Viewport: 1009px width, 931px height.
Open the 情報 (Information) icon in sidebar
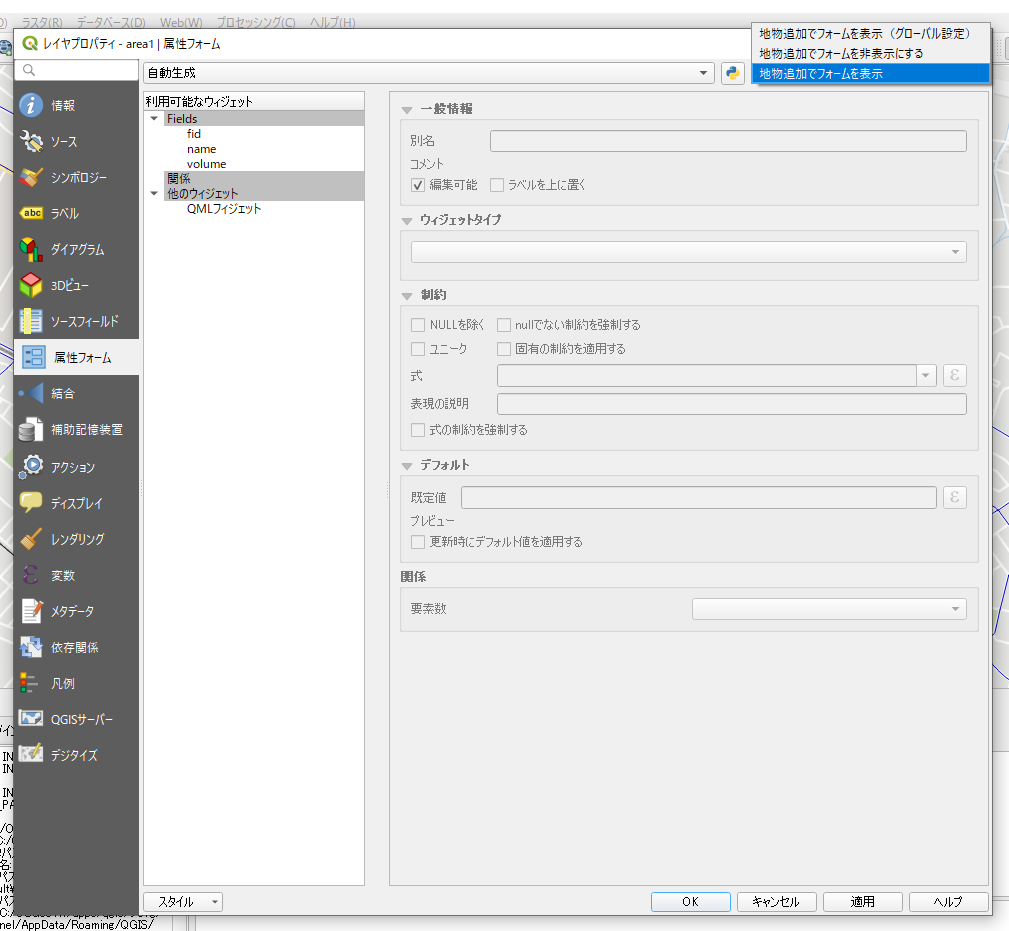pyautogui.click(x=32, y=105)
